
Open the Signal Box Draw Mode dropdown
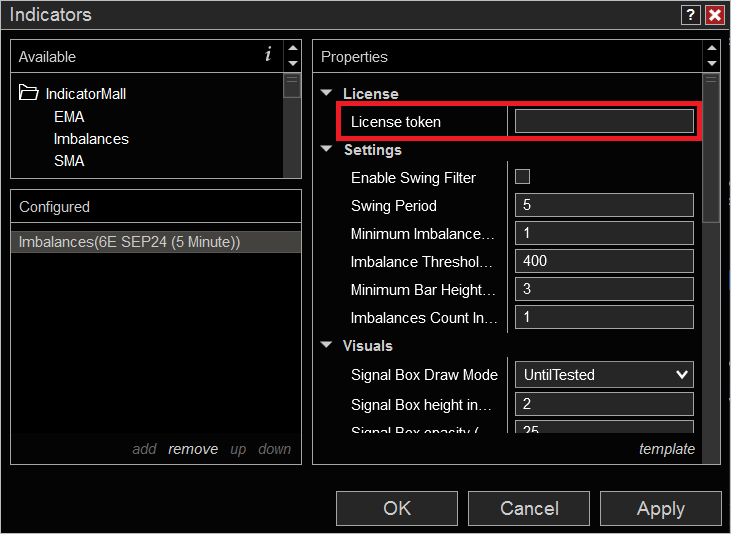point(604,374)
